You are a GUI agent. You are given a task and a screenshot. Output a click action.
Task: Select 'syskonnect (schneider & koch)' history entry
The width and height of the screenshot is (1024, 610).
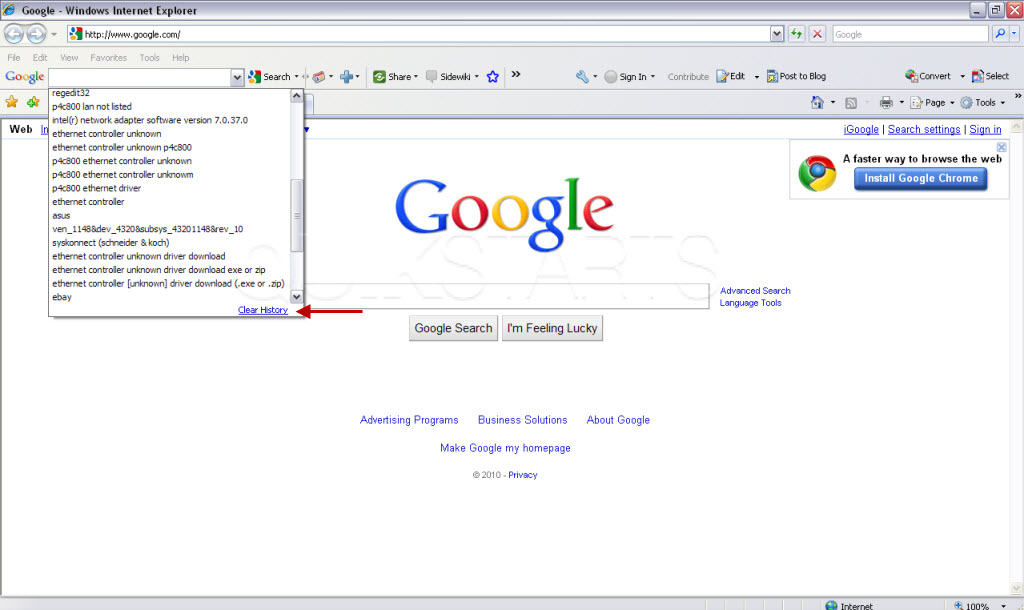[170, 243]
